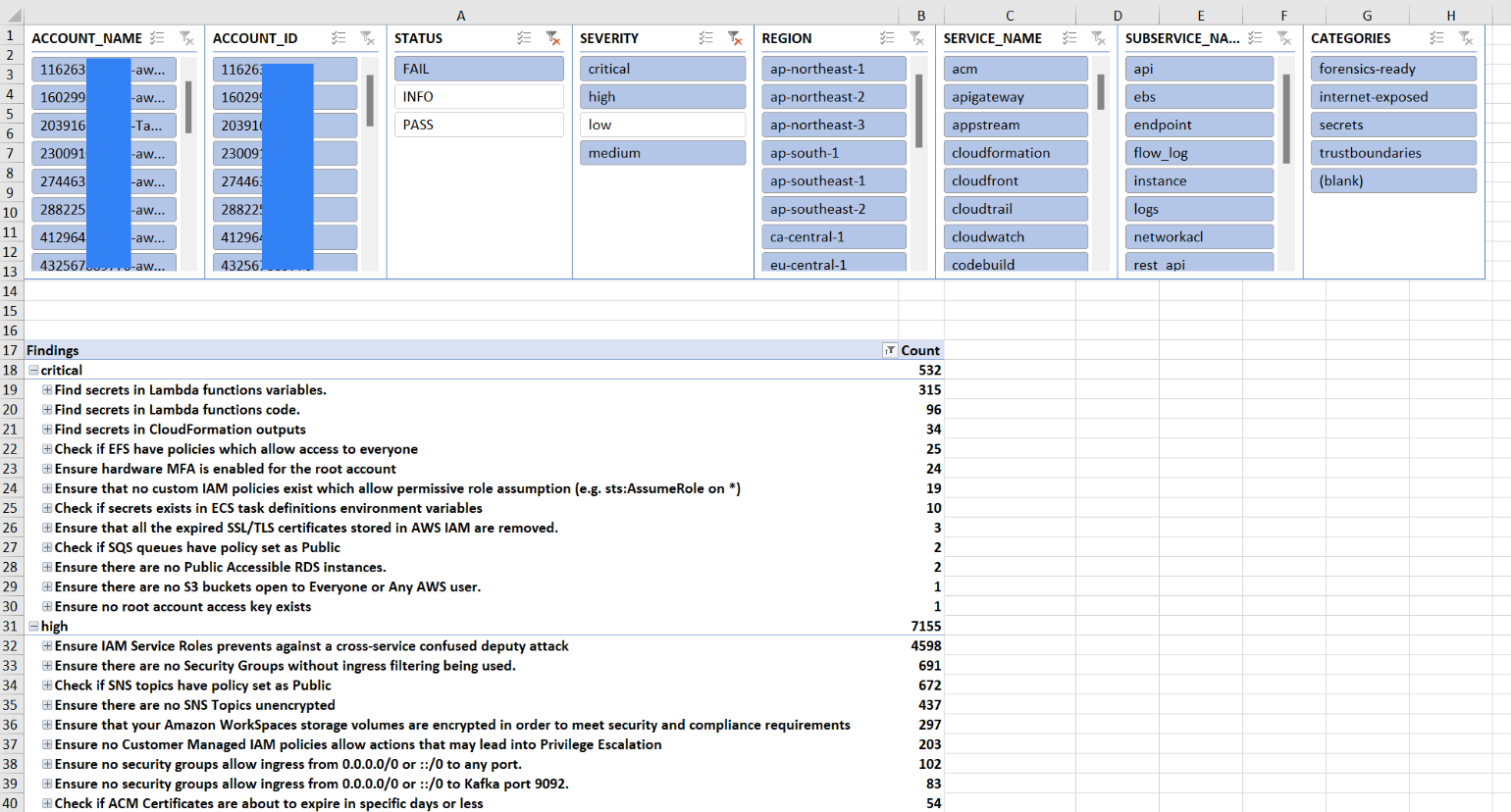Toggle the forensics-ready filter in CATEGORIES slicer
The height and width of the screenshot is (812, 1511).
(x=1393, y=69)
